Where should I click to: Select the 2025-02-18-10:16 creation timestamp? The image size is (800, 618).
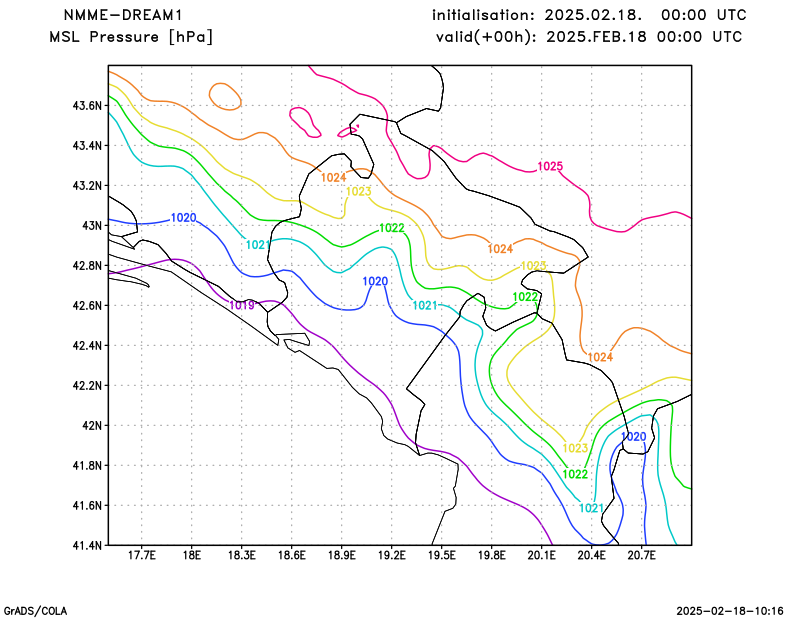[x=730, y=611]
